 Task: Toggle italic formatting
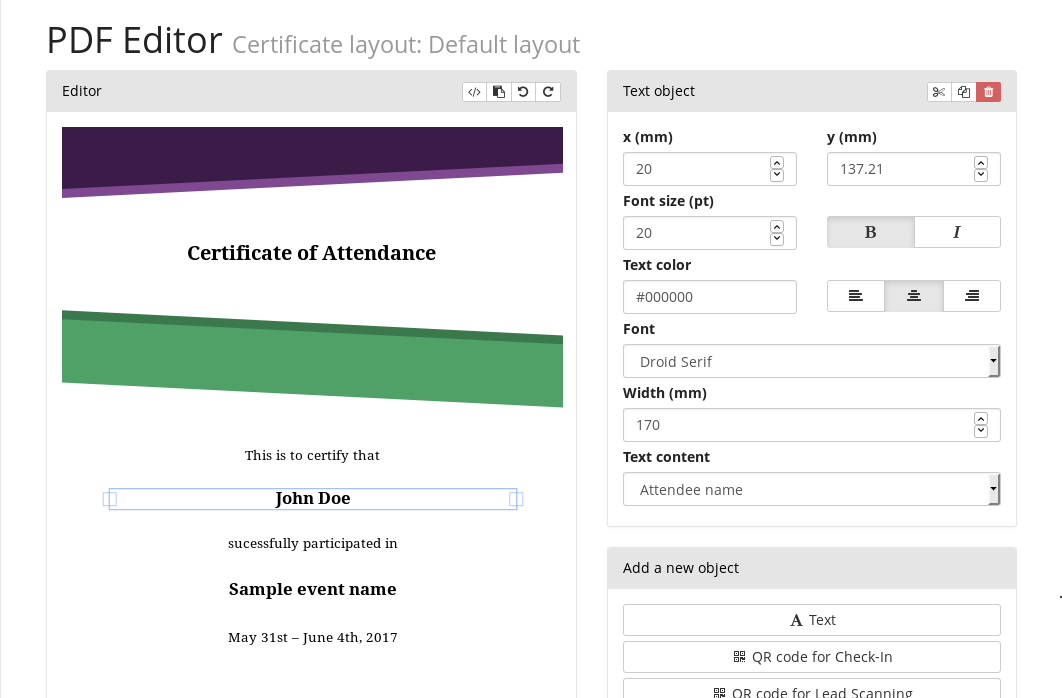956,232
